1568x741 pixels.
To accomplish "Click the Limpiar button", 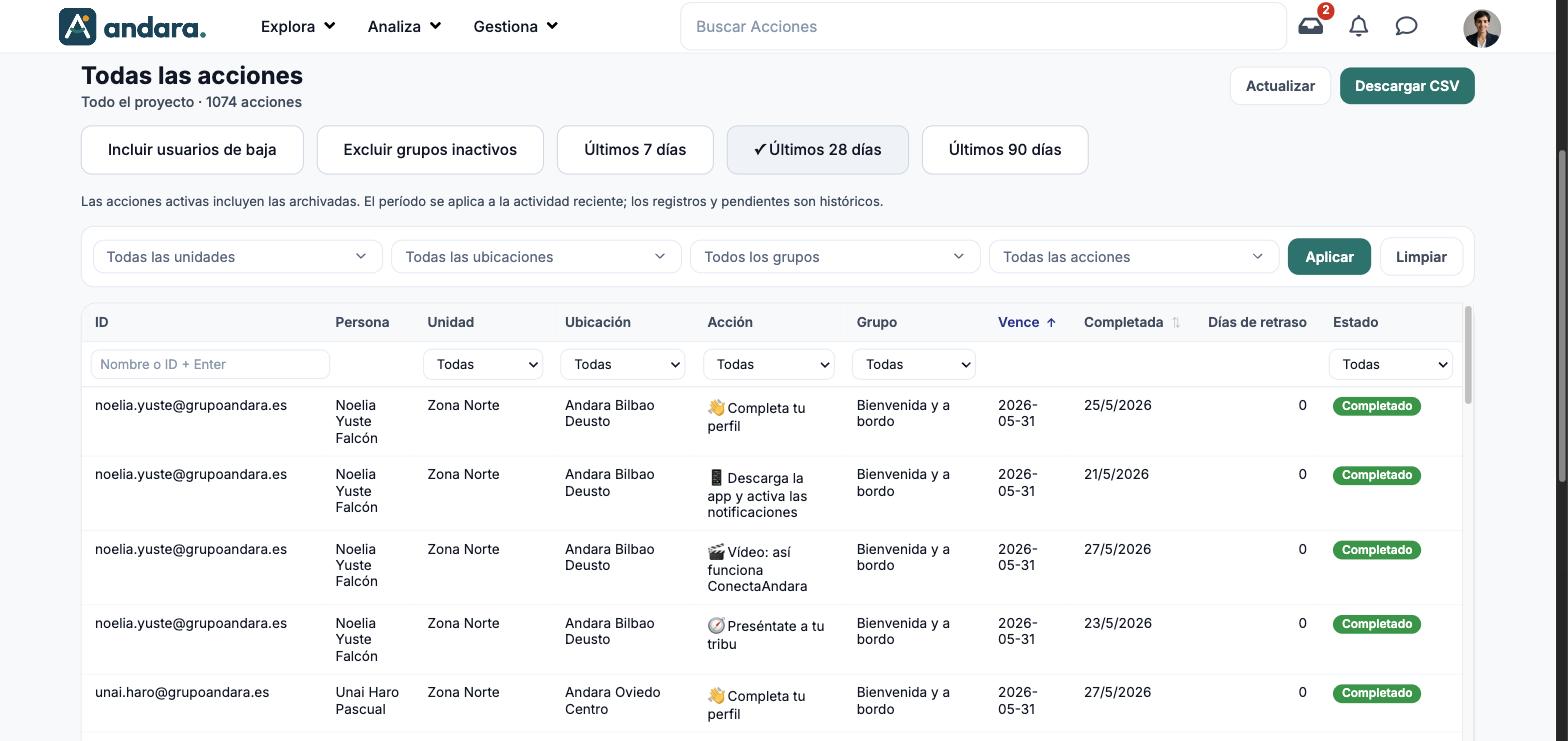I will [1421, 257].
